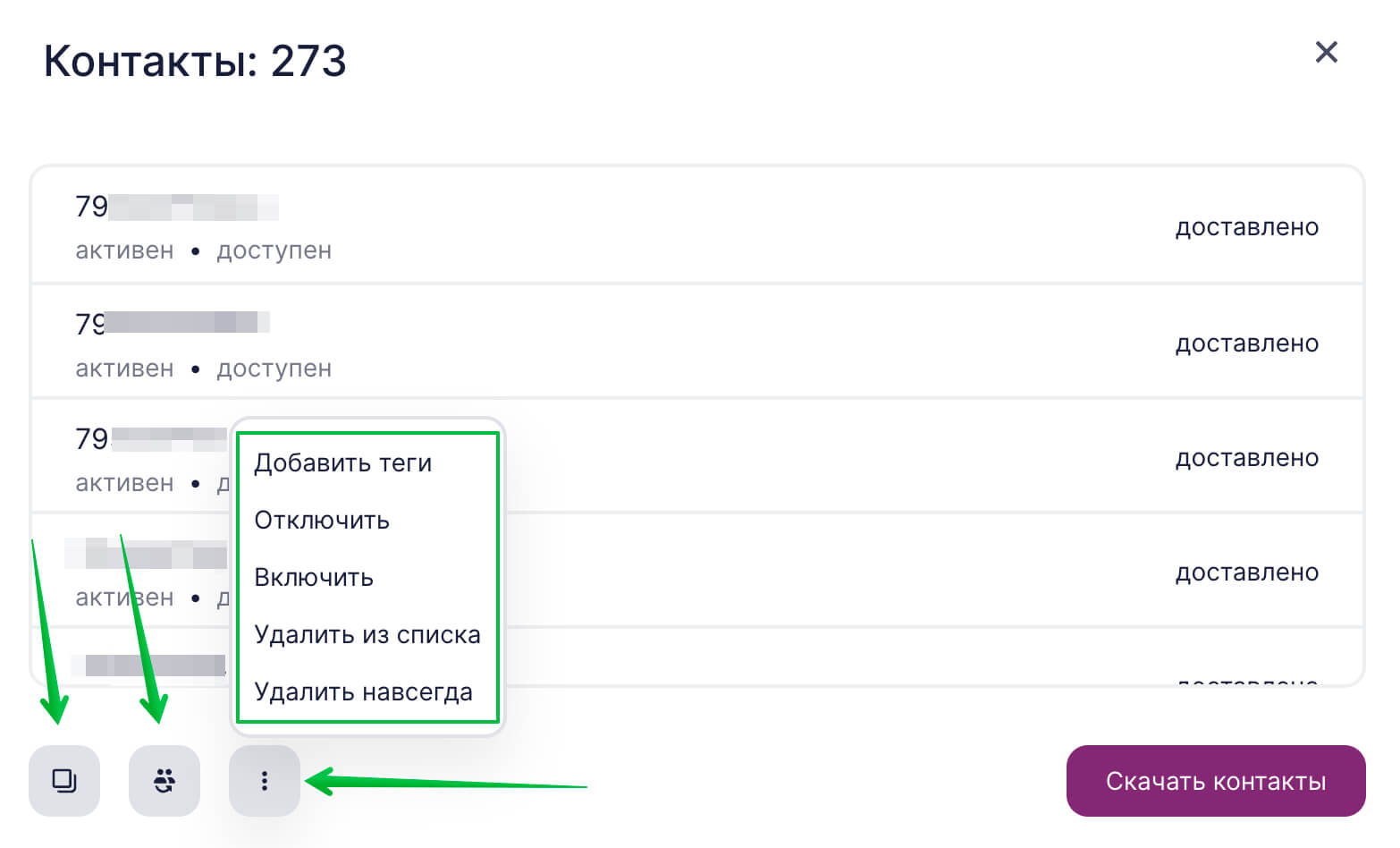
Task: Select 'Удалить навсегда' menu item
Action: (x=364, y=692)
